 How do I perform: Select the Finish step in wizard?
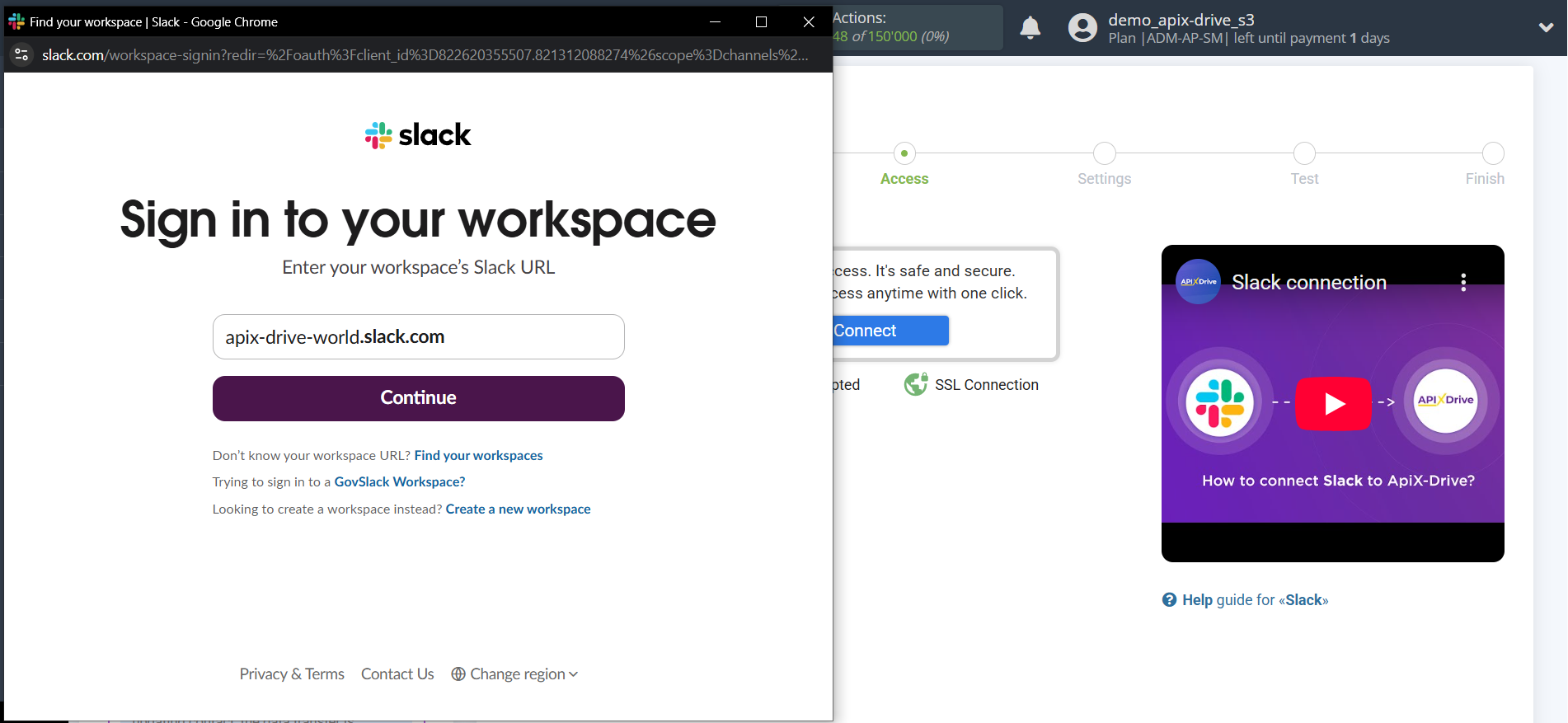click(x=1485, y=179)
